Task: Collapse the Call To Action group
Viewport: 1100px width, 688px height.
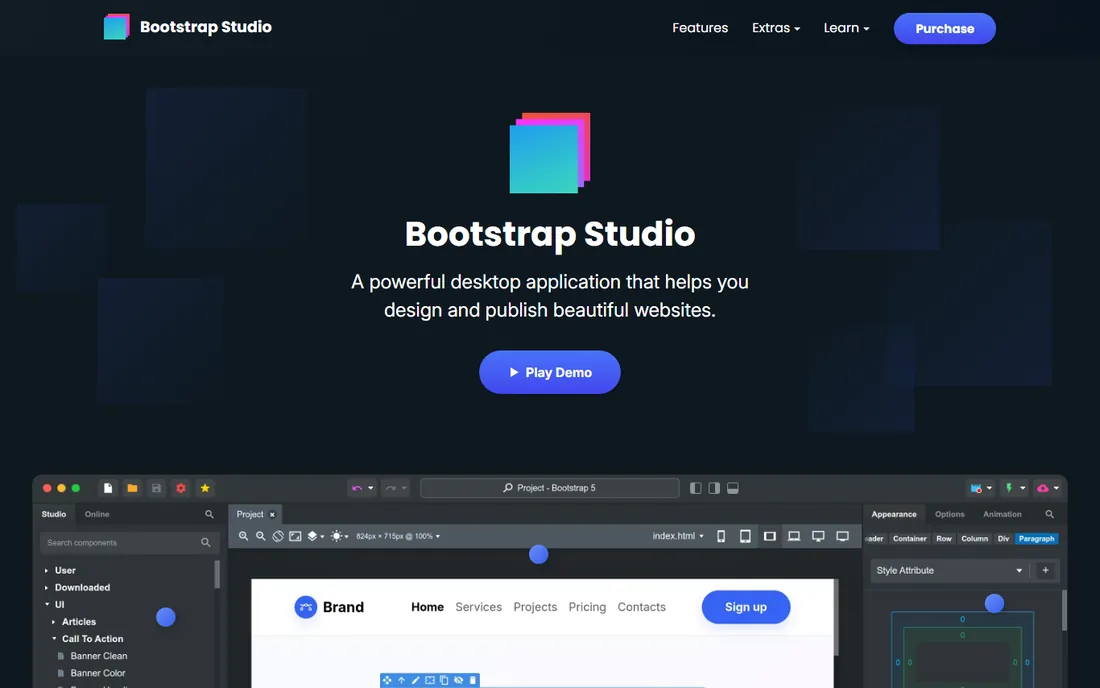Action: [54, 639]
